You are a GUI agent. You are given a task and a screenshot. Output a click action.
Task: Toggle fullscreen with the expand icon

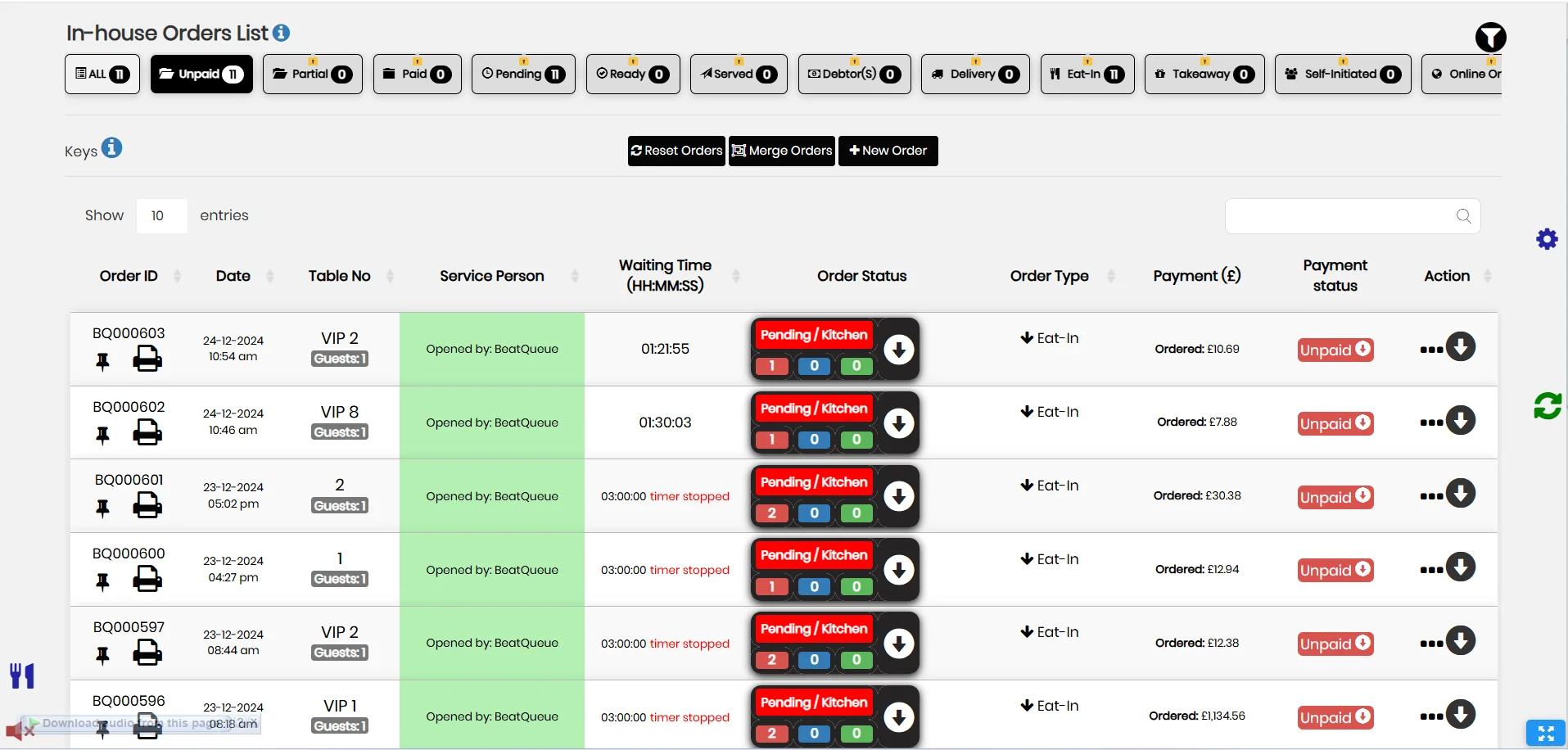click(1545, 733)
